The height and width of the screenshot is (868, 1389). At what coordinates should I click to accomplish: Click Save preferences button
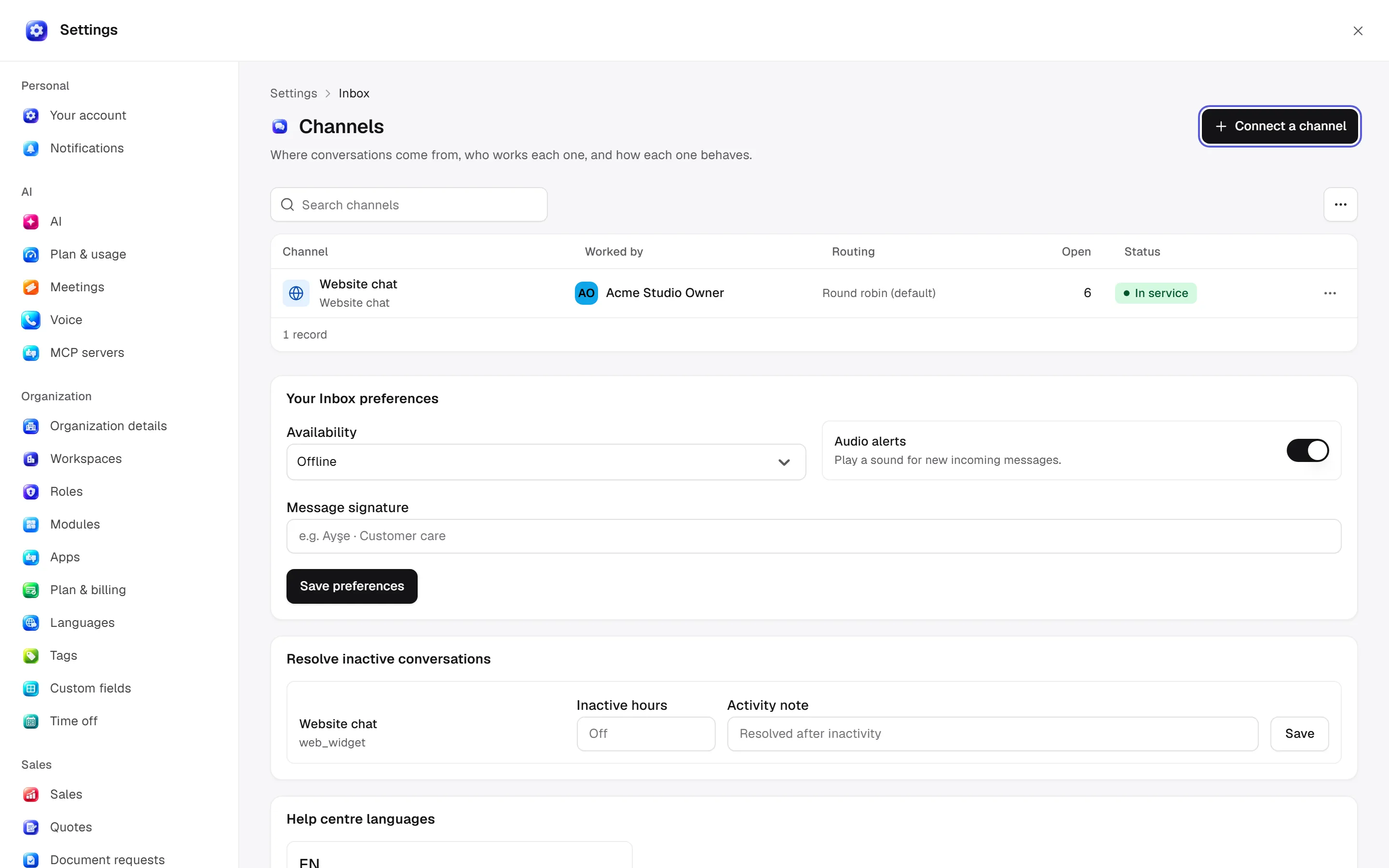(352, 586)
